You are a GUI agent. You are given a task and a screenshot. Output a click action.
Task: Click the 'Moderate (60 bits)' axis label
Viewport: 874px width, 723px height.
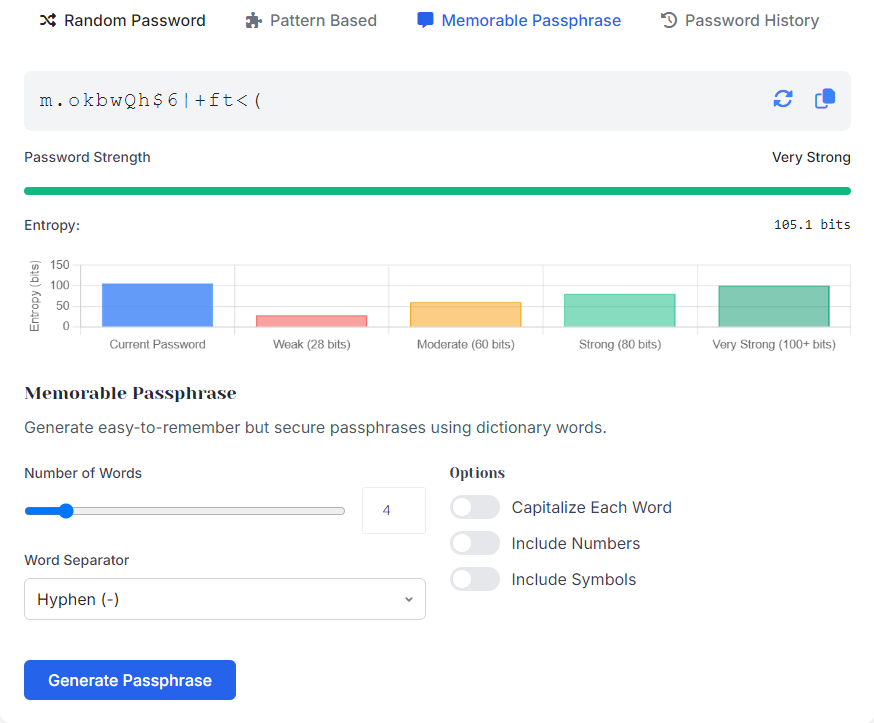[465, 344]
